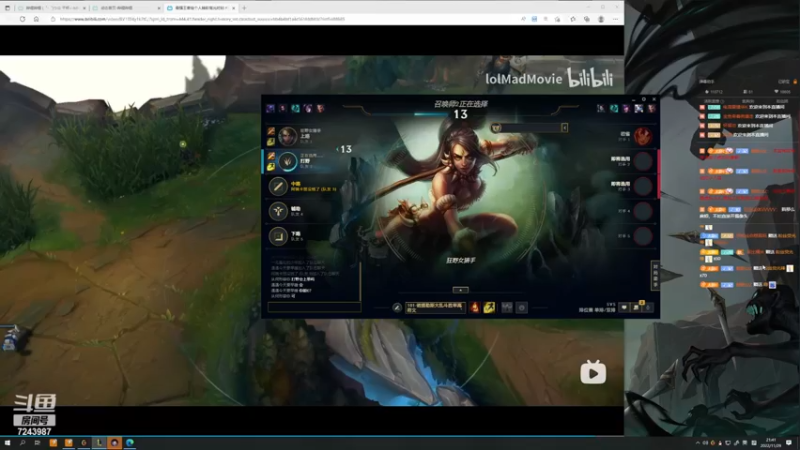Open the vertical side tab on client's right edge
The width and height of the screenshot is (800, 450).
[655, 276]
